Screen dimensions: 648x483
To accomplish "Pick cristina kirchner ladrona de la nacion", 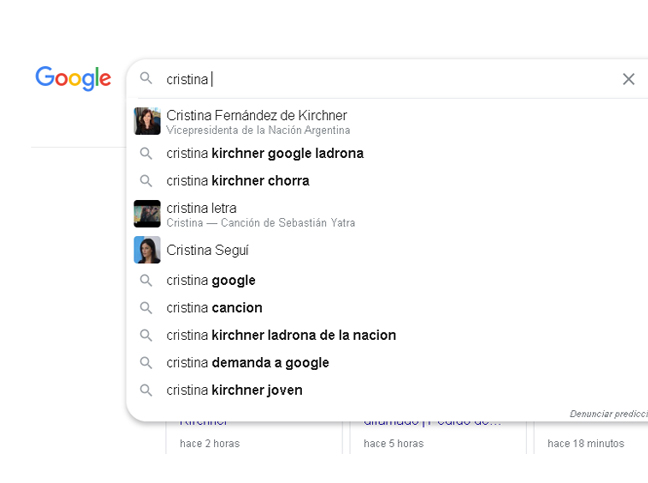I will pos(388,335).
